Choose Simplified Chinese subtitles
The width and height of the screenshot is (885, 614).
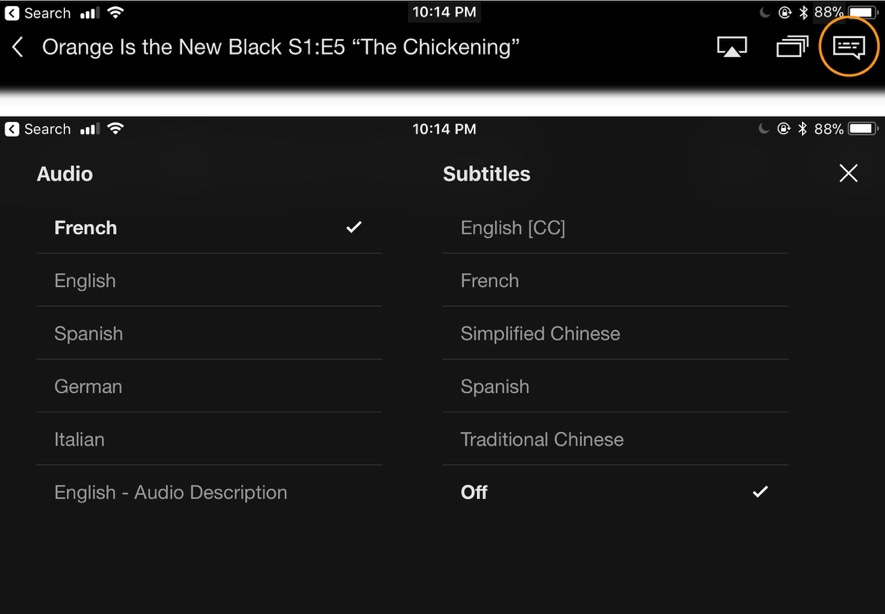pyautogui.click(x=539, y=333)
